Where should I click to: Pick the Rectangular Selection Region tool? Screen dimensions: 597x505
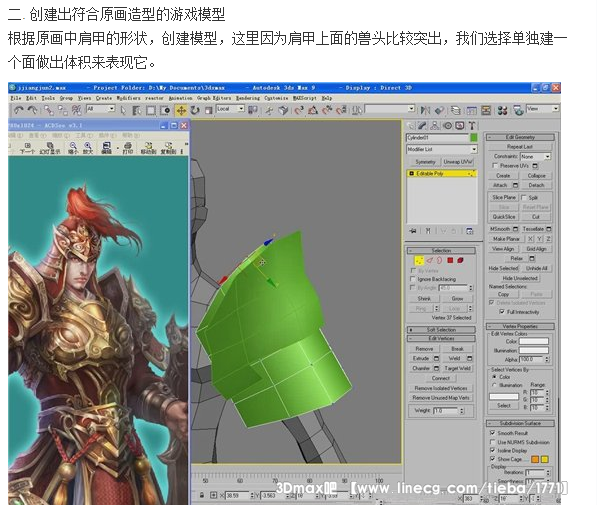[x=151, y=110]
